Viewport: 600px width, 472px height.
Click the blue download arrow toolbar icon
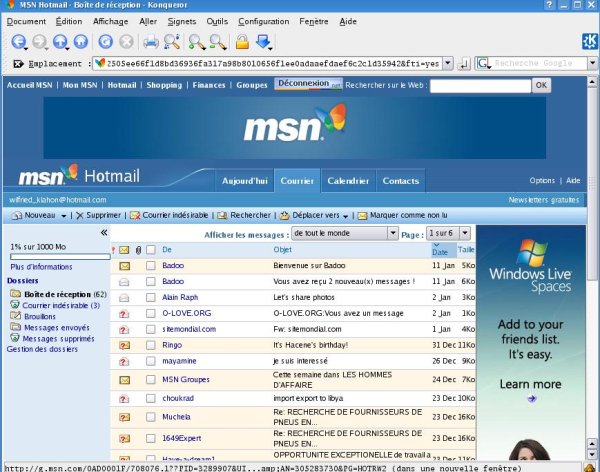pos(263,42)
